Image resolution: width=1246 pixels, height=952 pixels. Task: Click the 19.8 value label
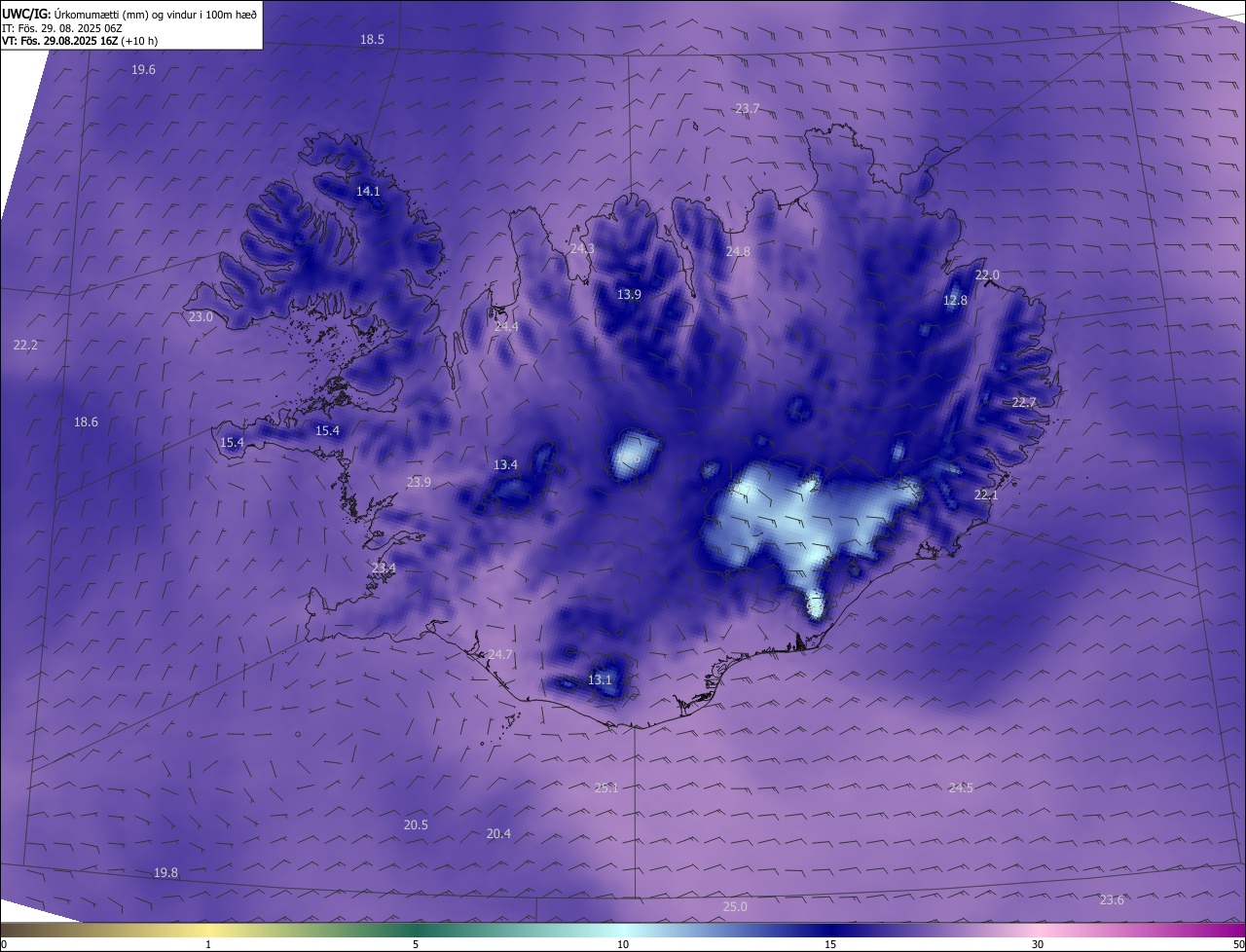(x=166, y=873)
